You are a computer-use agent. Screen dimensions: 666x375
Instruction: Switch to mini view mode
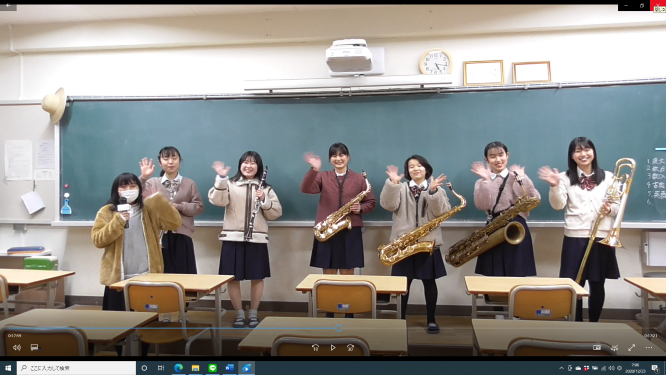597,347
